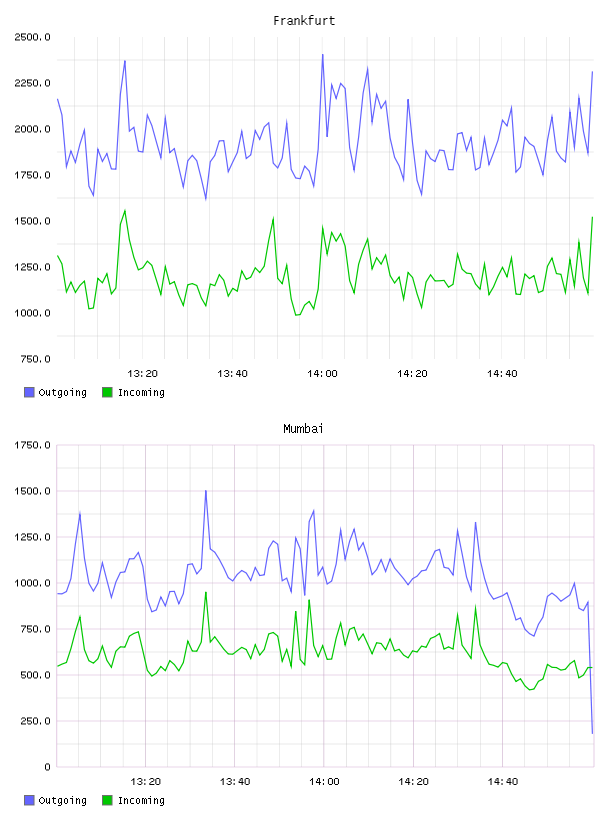Click the 1500.0 y-axis label in Mumbai chart

pyautogui.click(x=32, y=491)
